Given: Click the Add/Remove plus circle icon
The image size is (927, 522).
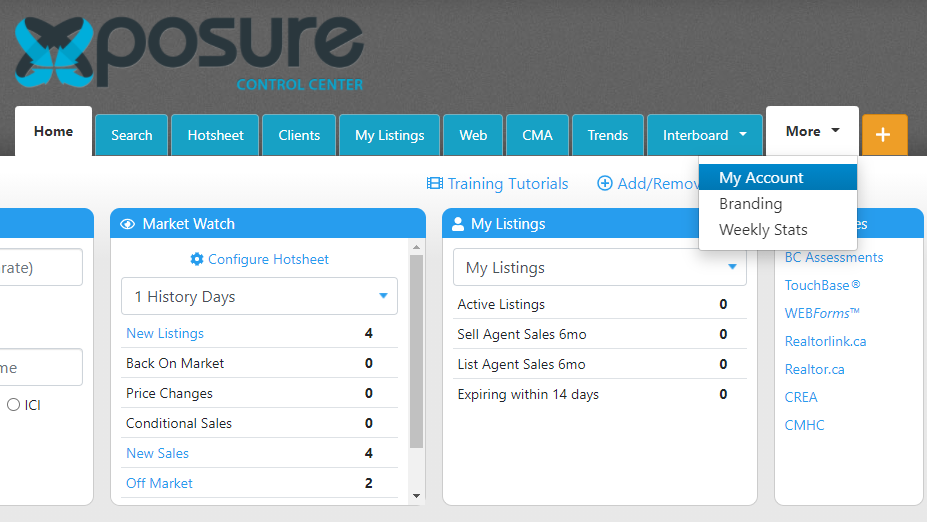Looking at the screenshot, I should (x=604, y=183).
